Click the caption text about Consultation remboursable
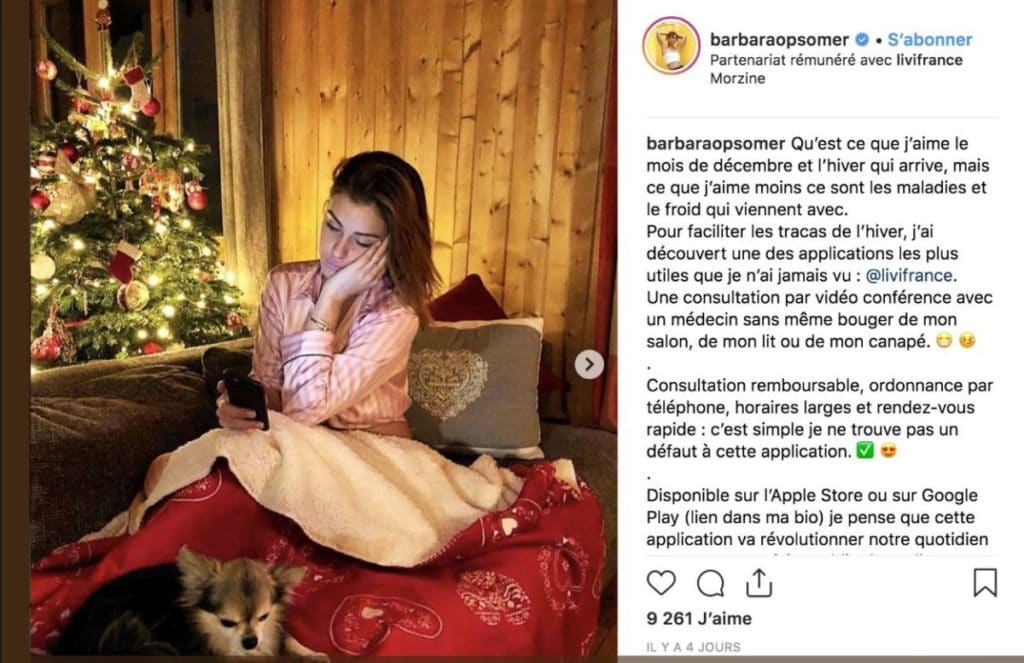This screenshot has height=663, width=1024. pyautogui.click(x=820, y=418)
